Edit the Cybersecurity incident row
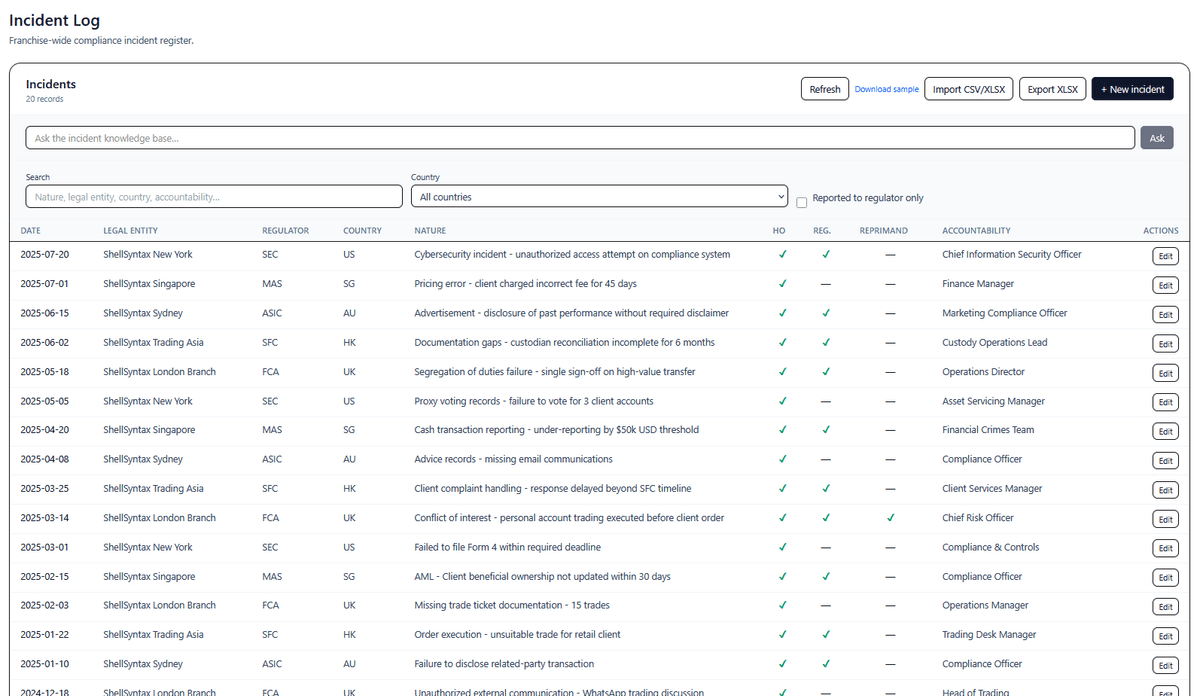The width and height of the screenshot is (1200, 696). (1165, 256)
